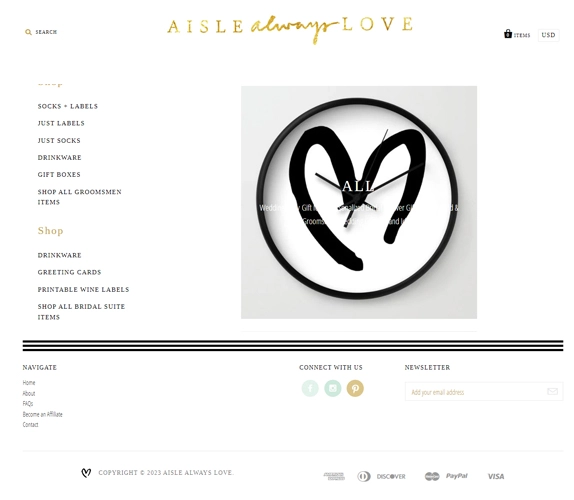
Task: Click the heart logo beside copyright
Action: 86,473
